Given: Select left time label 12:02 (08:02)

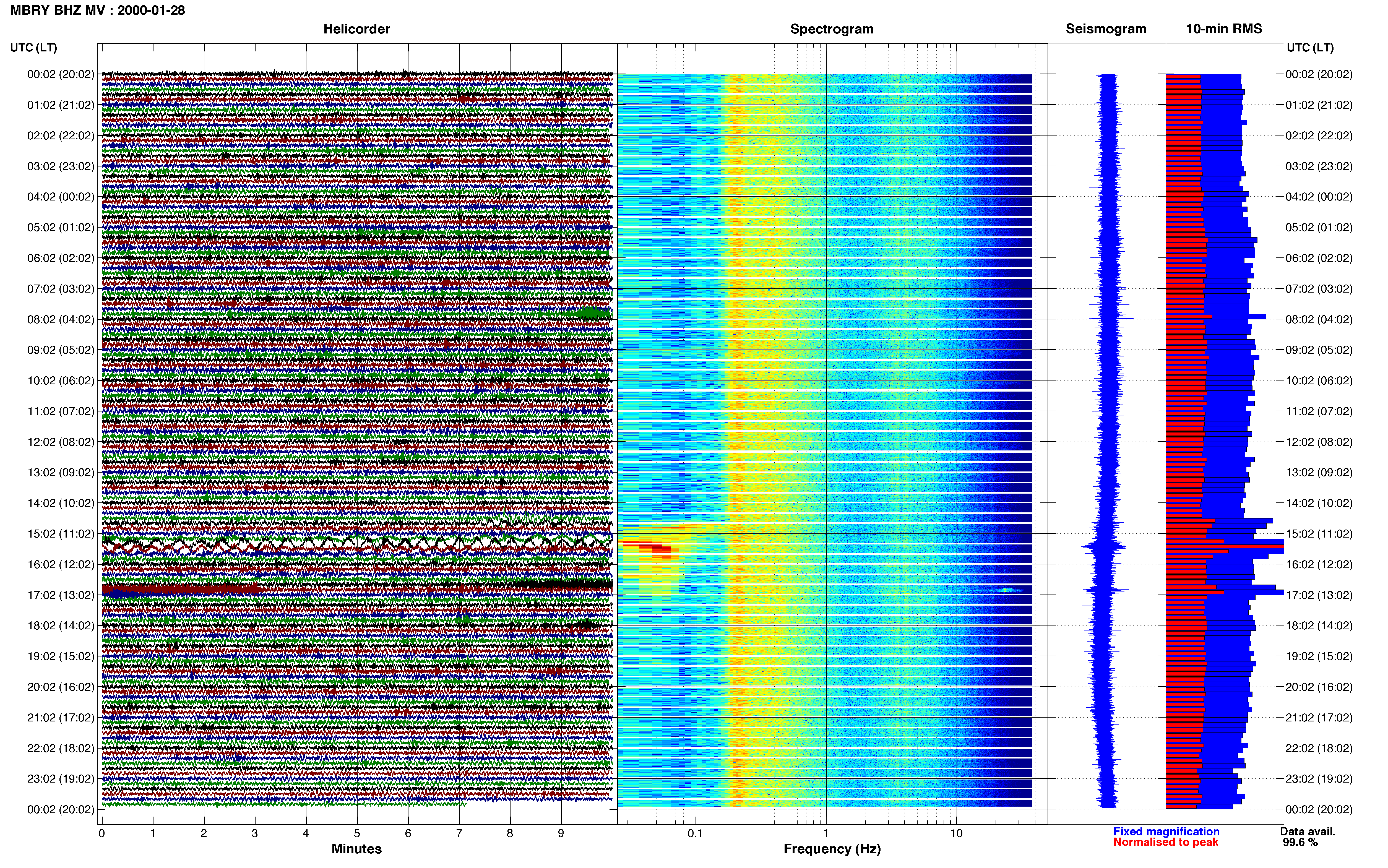Looking at the screenshot, I should tap(61, 442).
